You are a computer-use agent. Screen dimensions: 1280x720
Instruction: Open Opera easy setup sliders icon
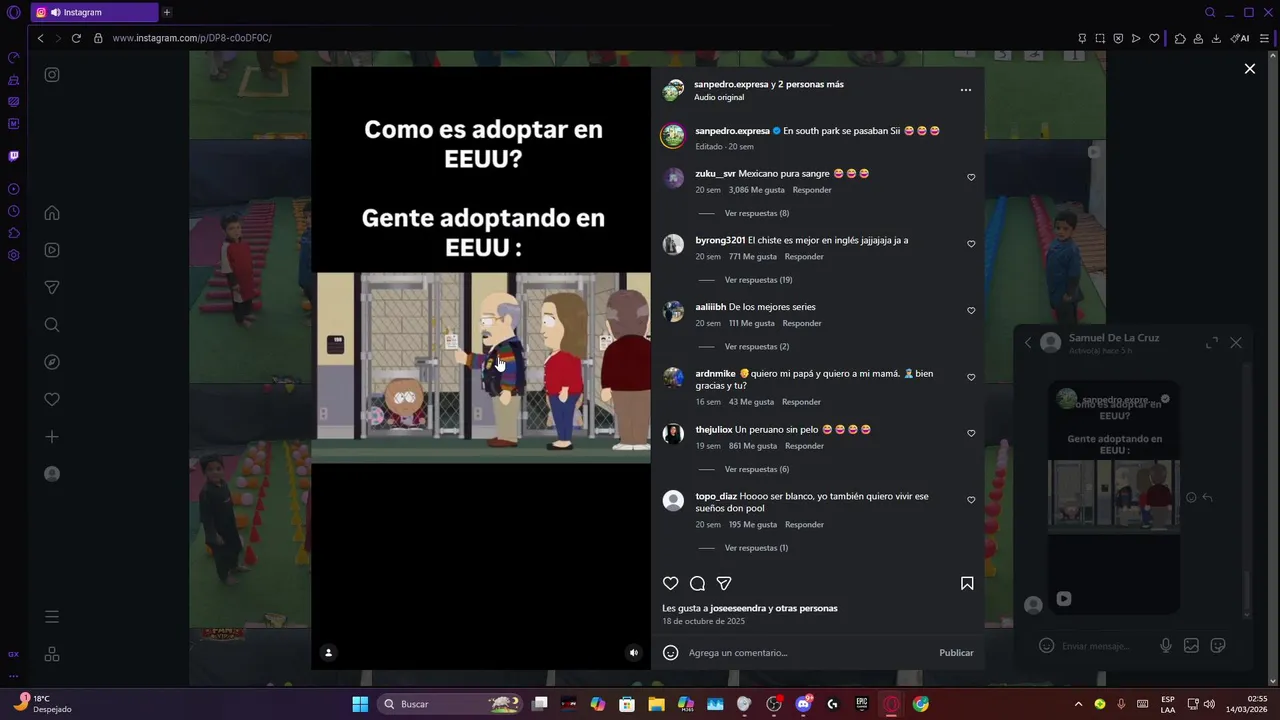1264,38
